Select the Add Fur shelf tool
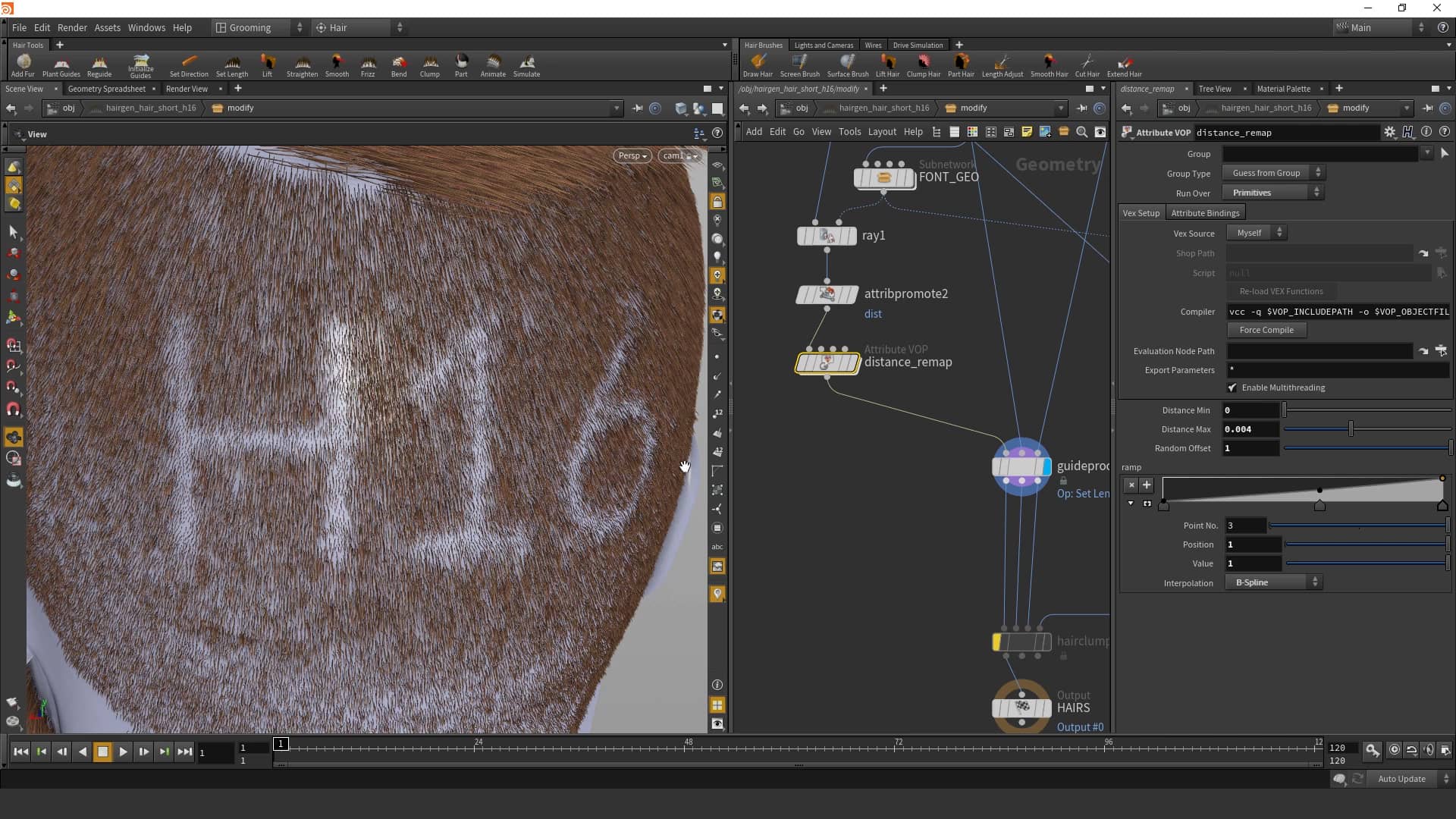Screen dimensions: 1456x819 click(23, 66)
